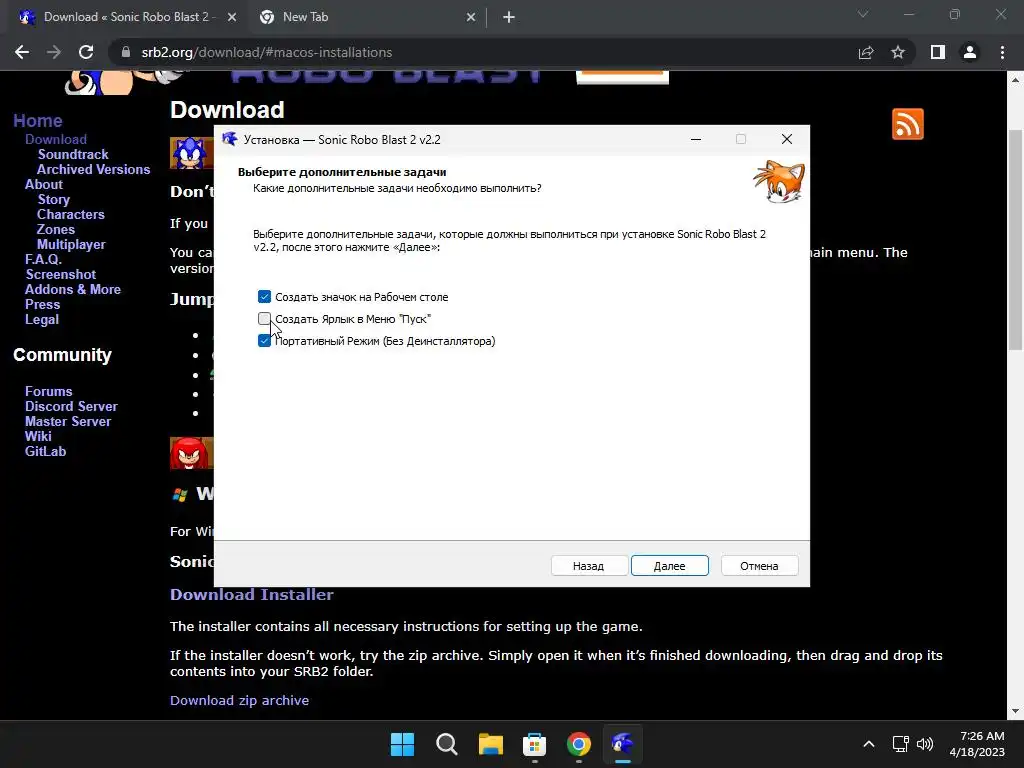Click page scrollbar down arrow

click(1015, 711)
